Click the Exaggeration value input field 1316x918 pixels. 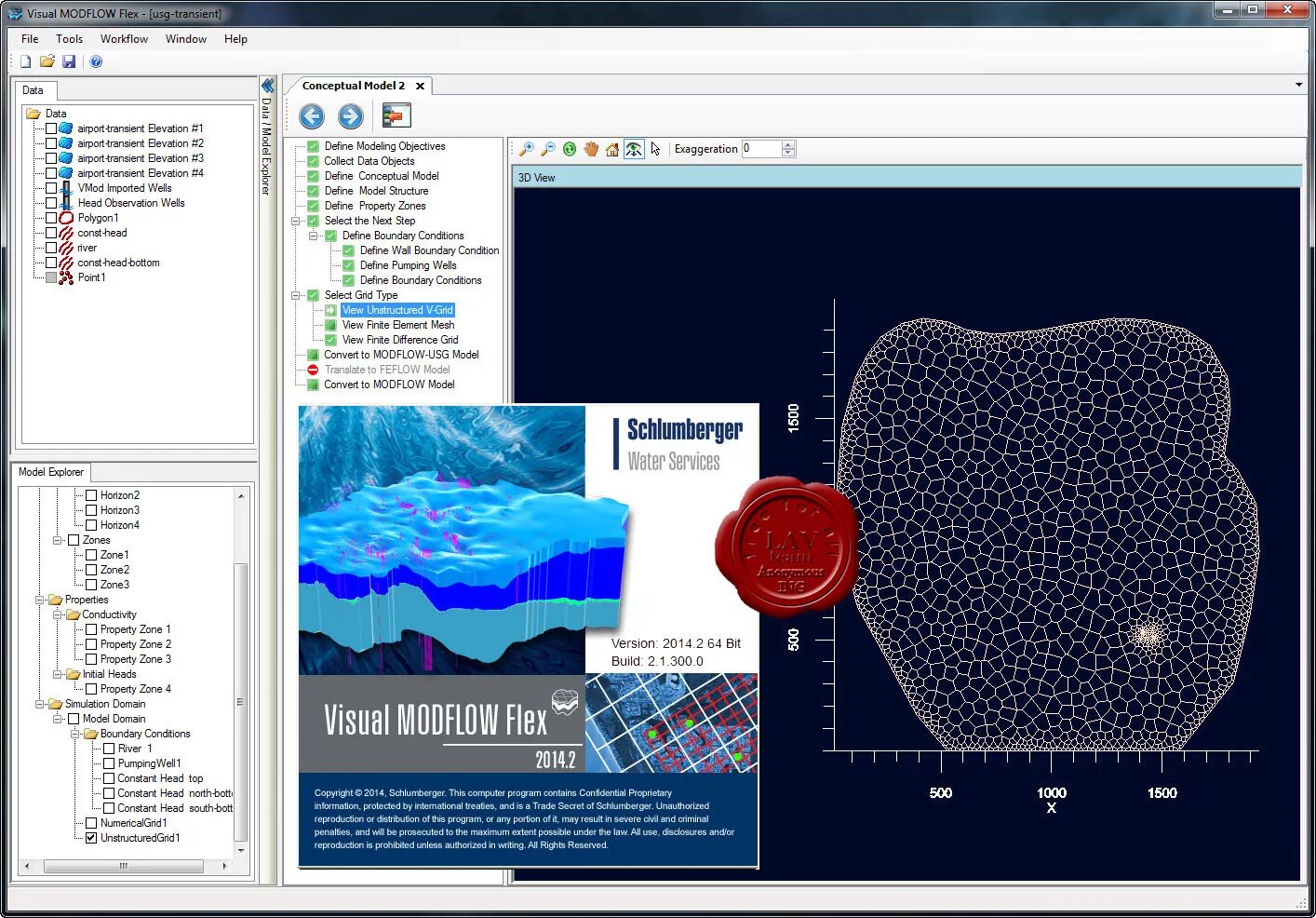click(x=761, y=149)
